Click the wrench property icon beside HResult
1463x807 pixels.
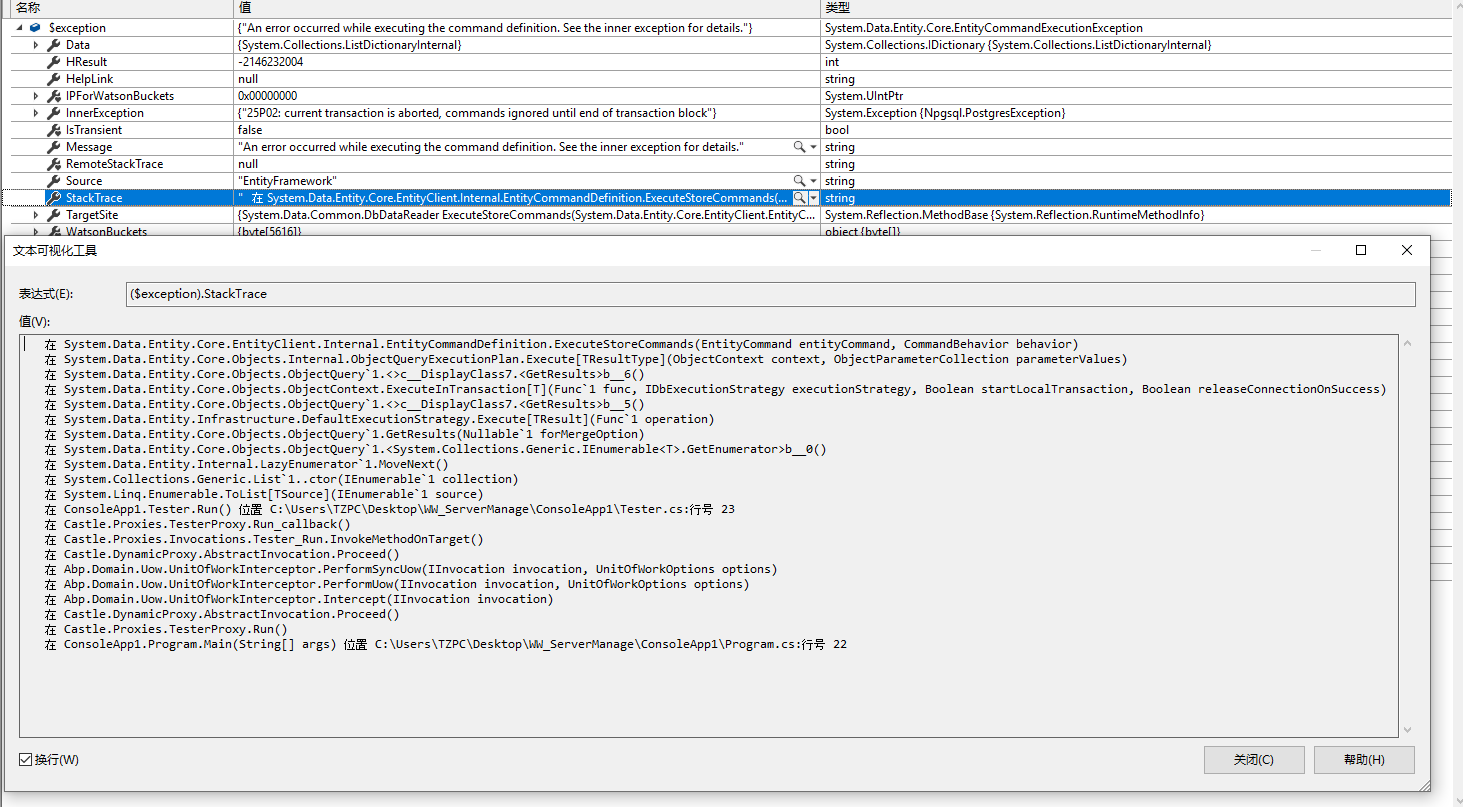(x=53, y=61)
